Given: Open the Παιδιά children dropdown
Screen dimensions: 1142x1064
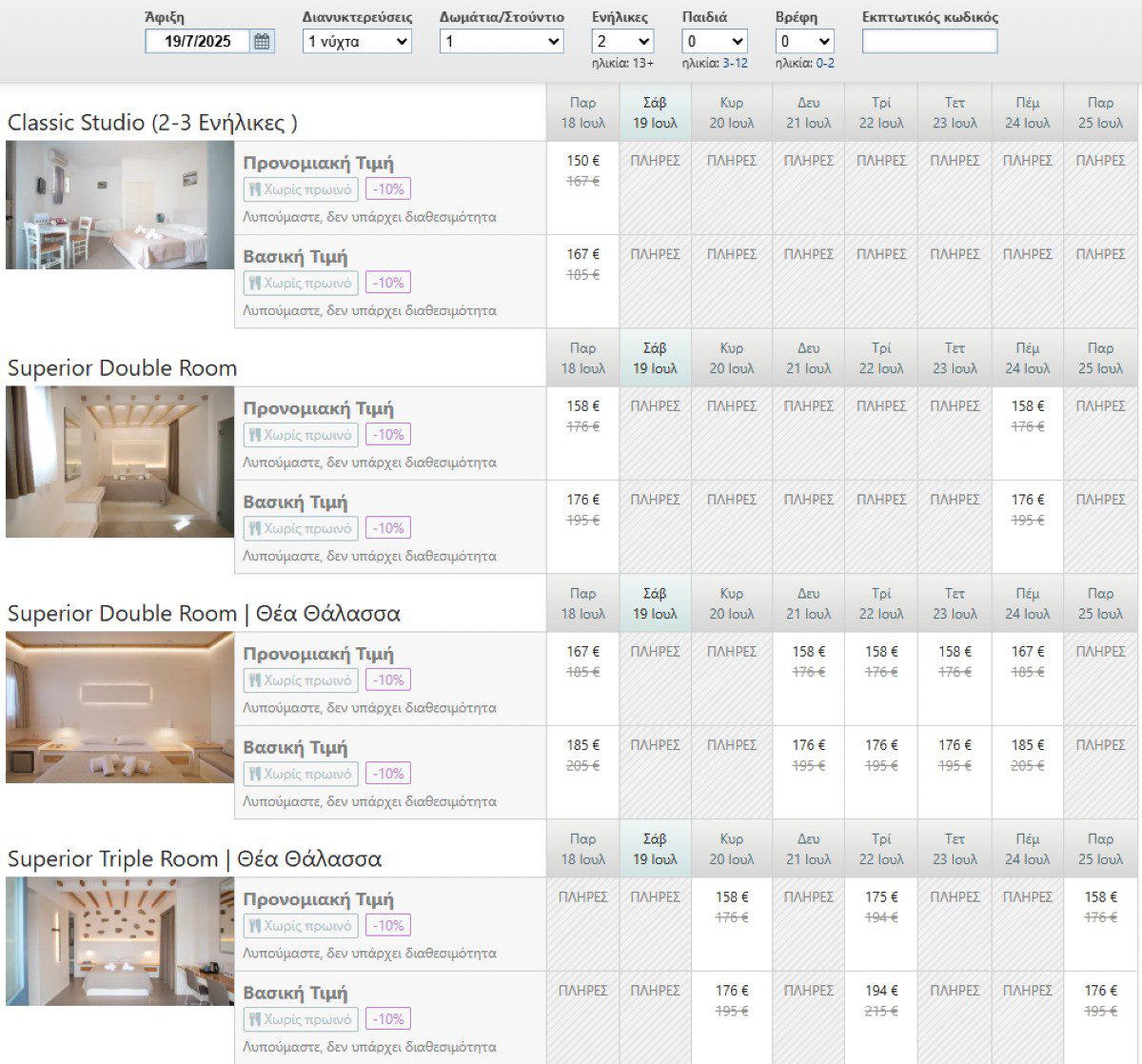Looking at the screenshot, I should coord(715,42).
